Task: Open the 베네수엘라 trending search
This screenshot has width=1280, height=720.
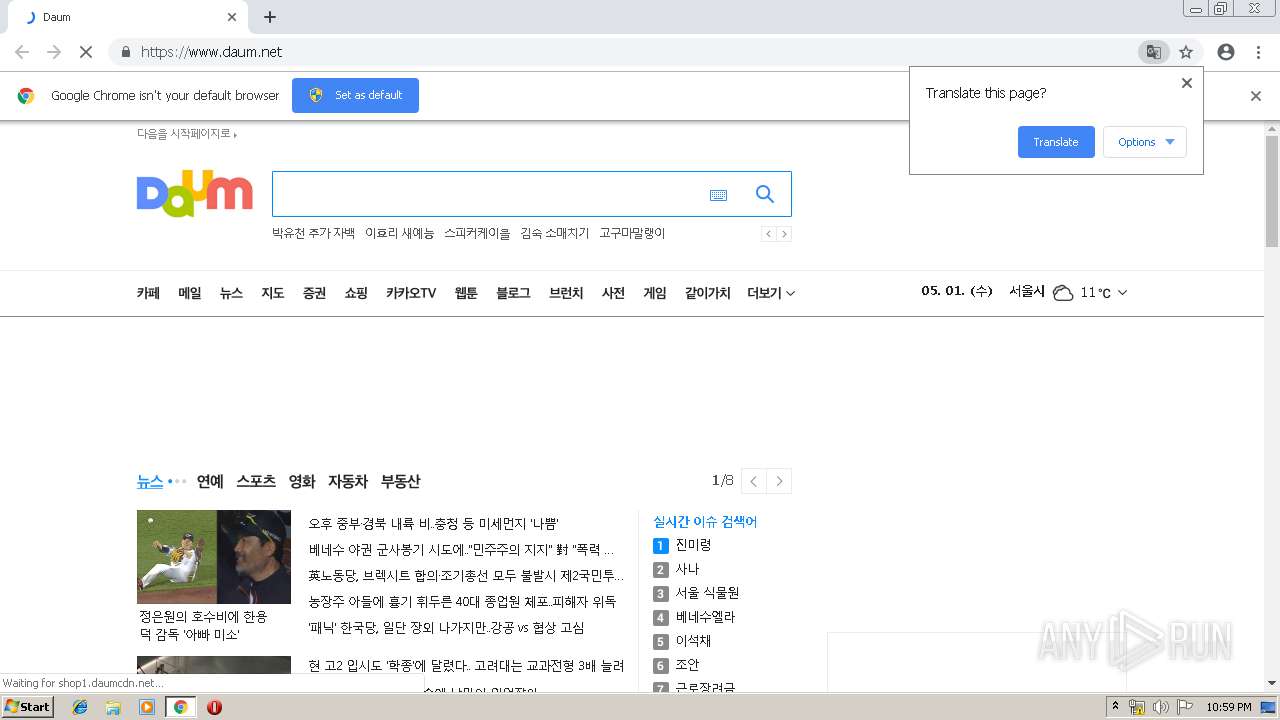Action: pos(705,617)
